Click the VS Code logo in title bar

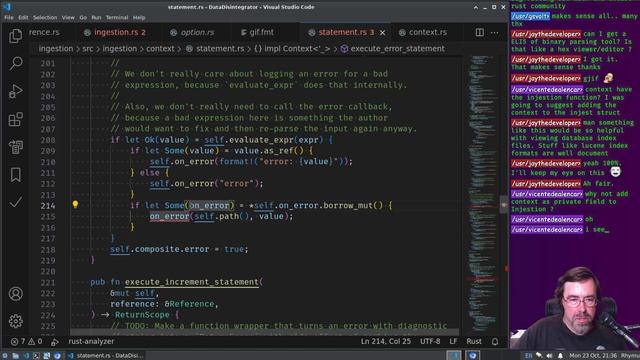click(7, 7)
